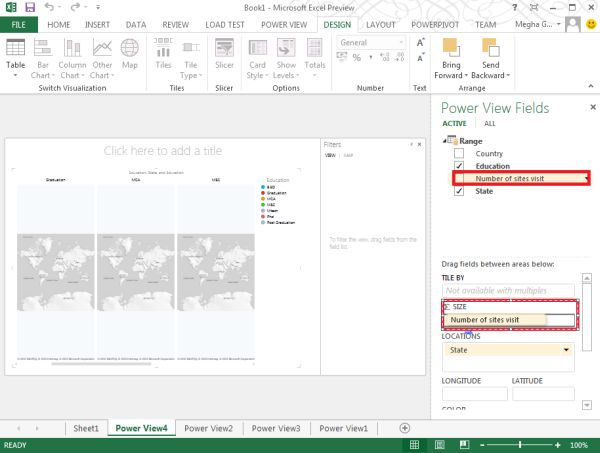
Task: Click the Number of sites visit Size field
Action: tap(495, 319)
